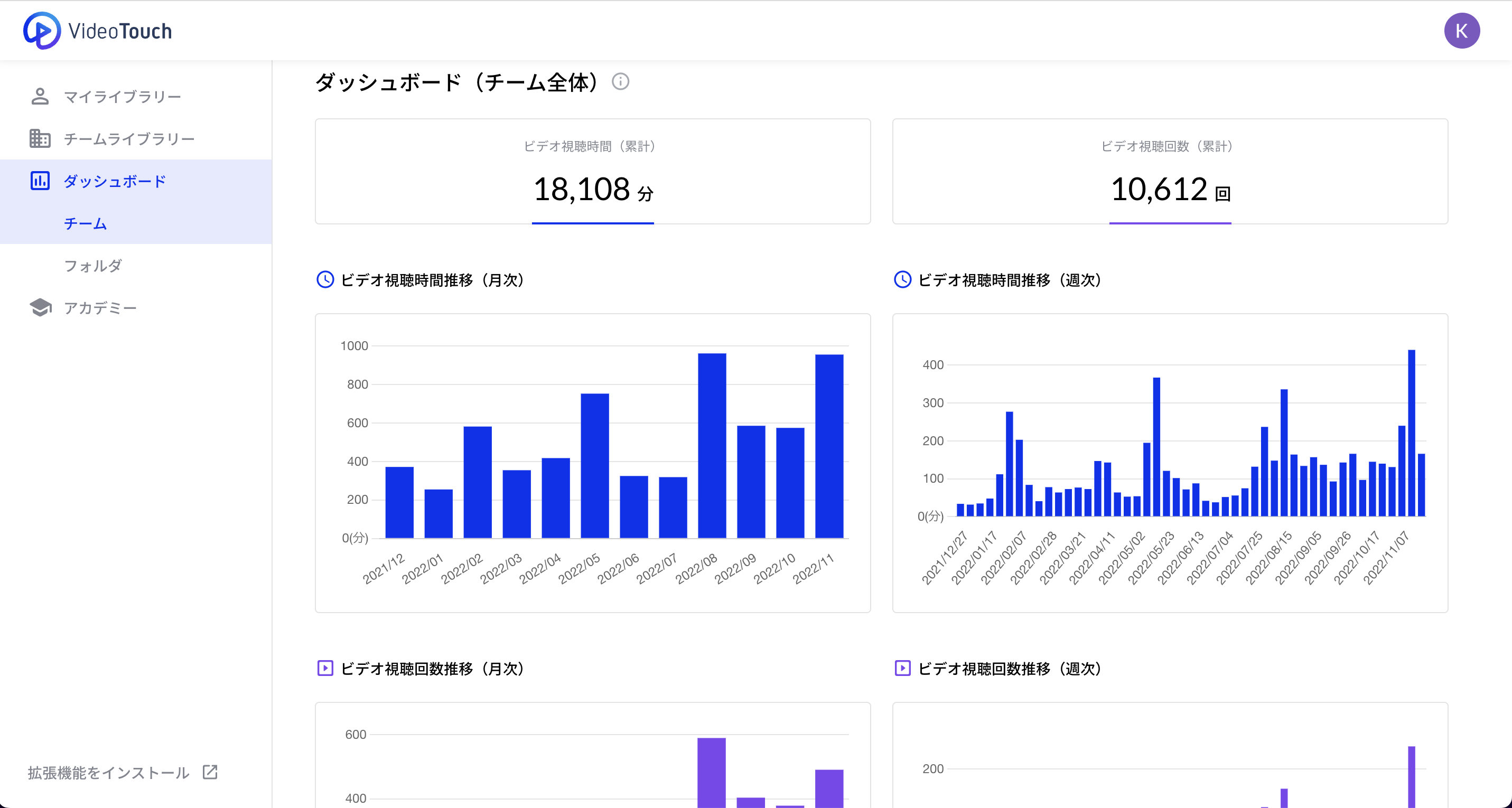The image size is (1512, 808).
Task: Click the 2022/05 bar in monthly time chart
Action: (594, 466)
